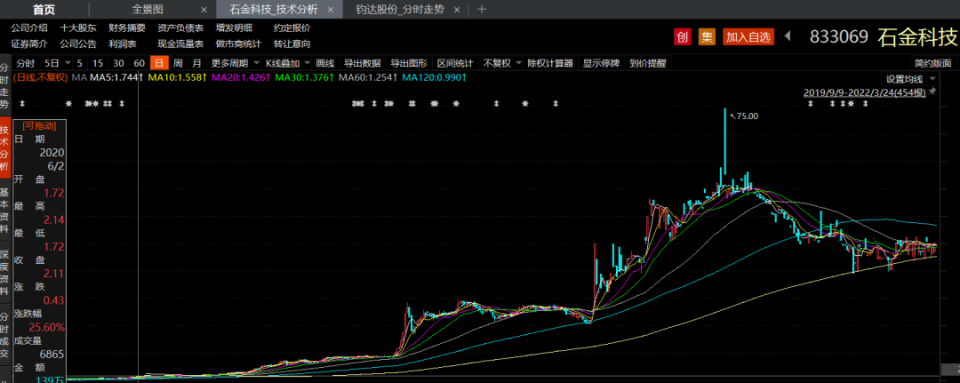The image size is (960, 383).
Task: Select the 分时 period button
Action: [26, 63]
